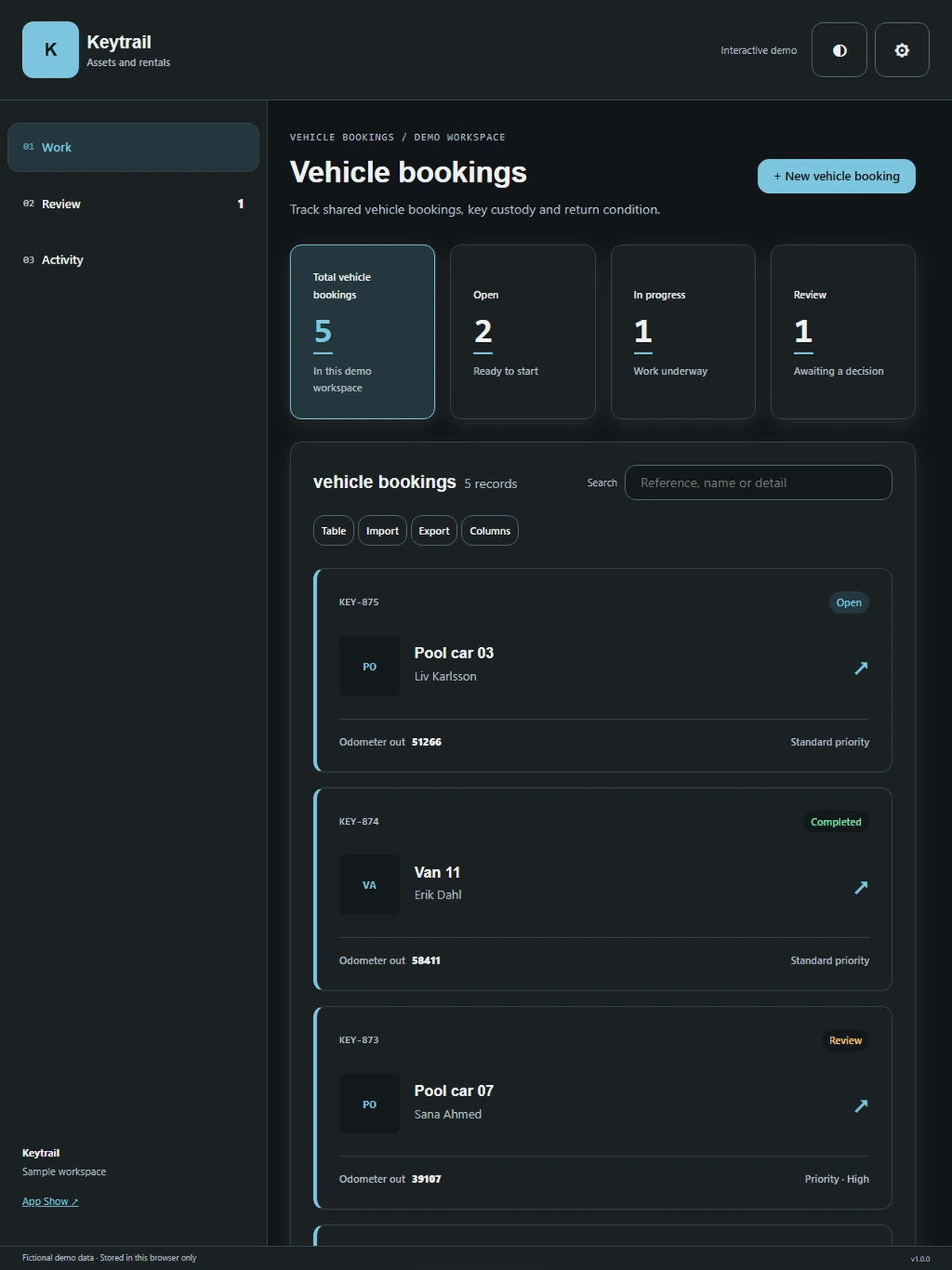Click the PO avatar on Pool car 07

370,1104
